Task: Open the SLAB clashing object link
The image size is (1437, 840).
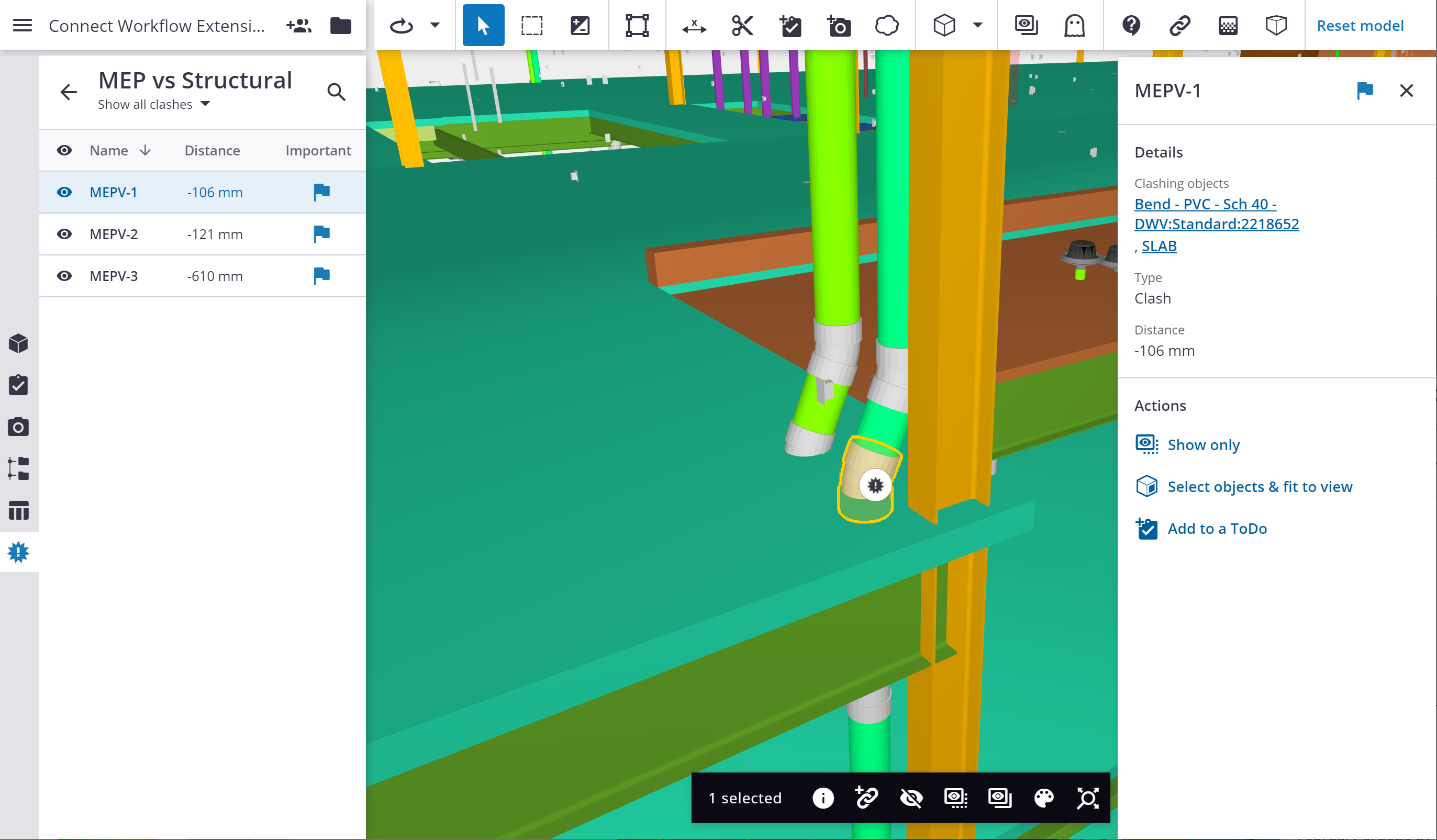Action: coord(1158,246)
